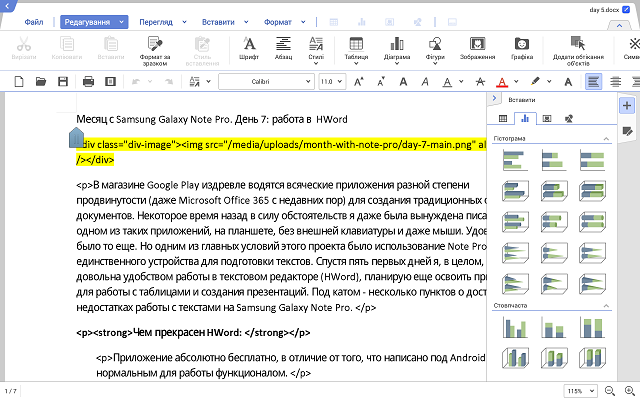Click the 1 / 7 page indicator
Image resolution: width=640 pixels, height=400 pixels.
point(11,391)
